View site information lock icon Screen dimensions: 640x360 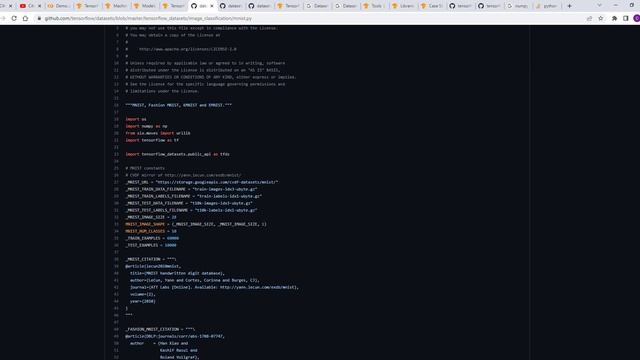(x=39, y=18)
